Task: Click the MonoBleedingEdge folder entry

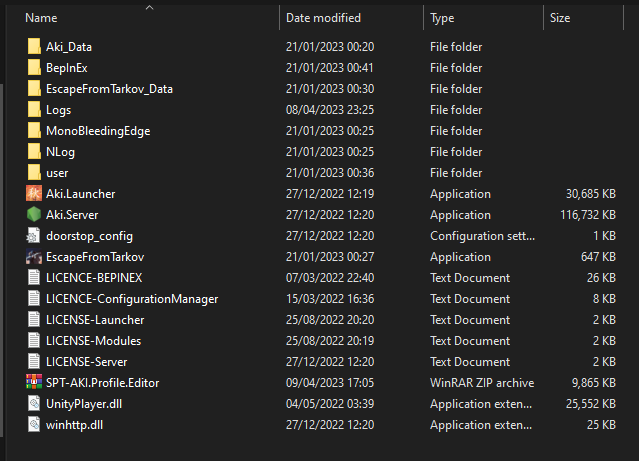Action: point(98,131)
